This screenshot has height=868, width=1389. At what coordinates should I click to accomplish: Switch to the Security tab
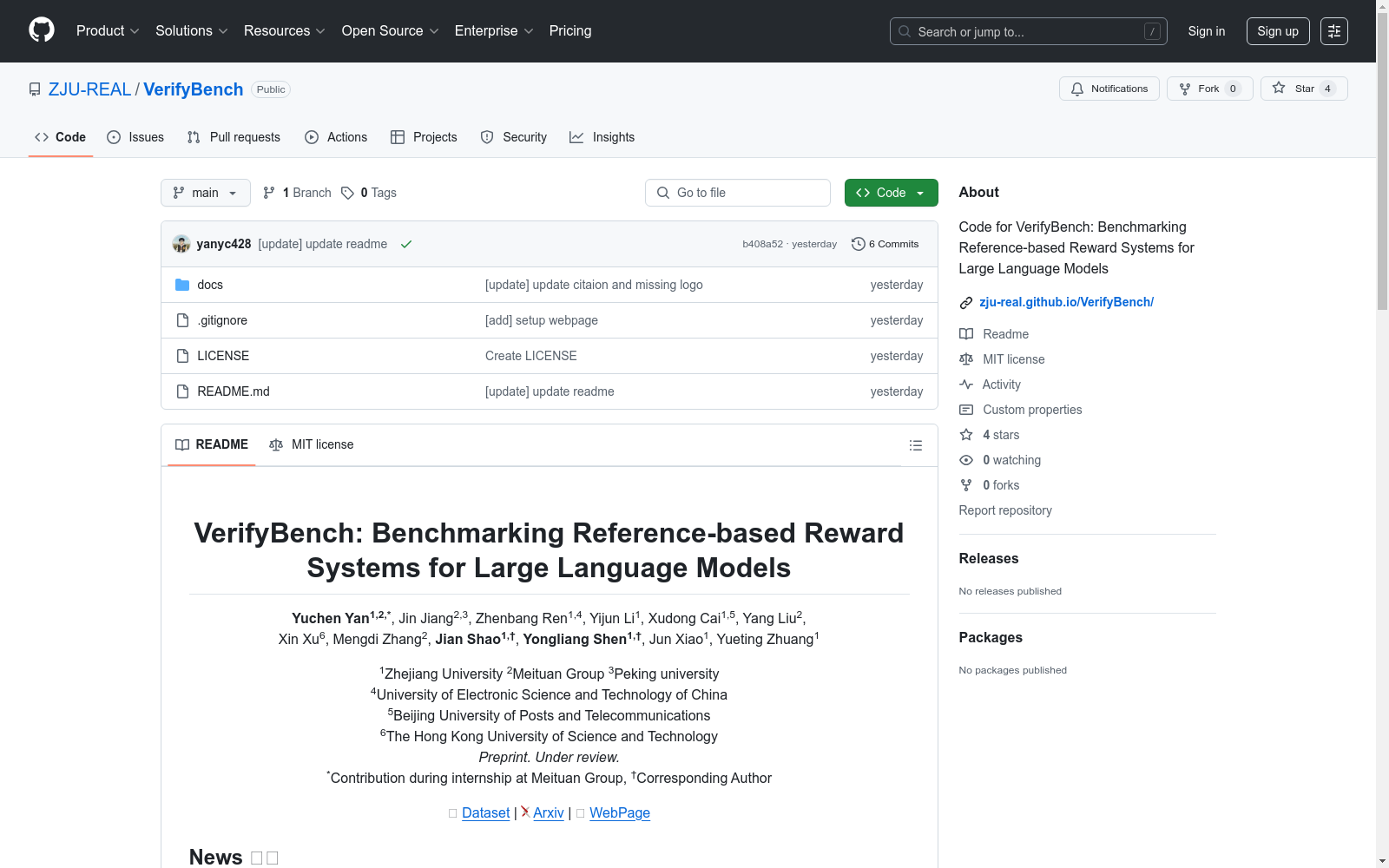(514, 137)
